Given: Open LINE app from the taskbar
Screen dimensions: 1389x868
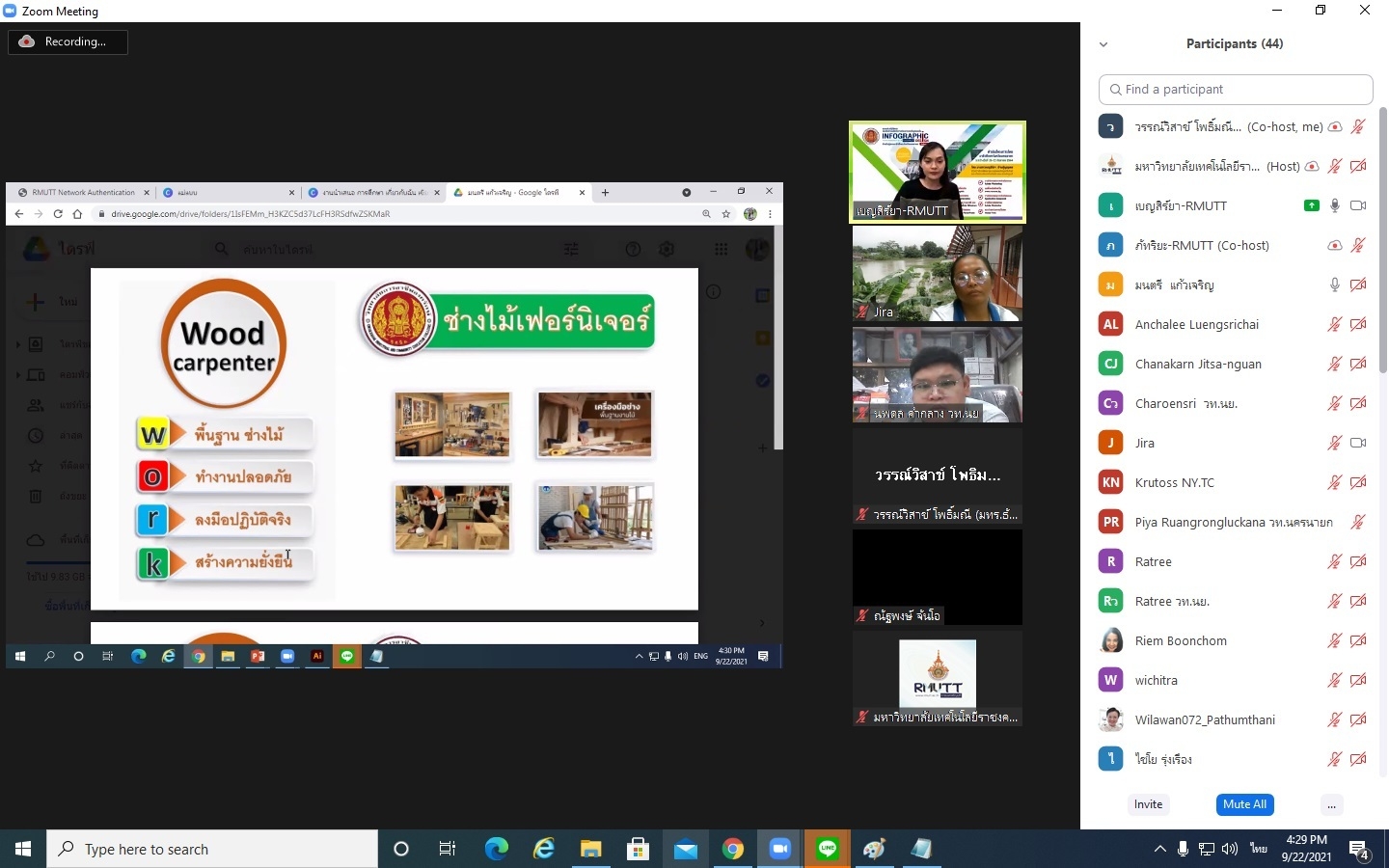Looking at the screenshot, I should click(828, 849).
